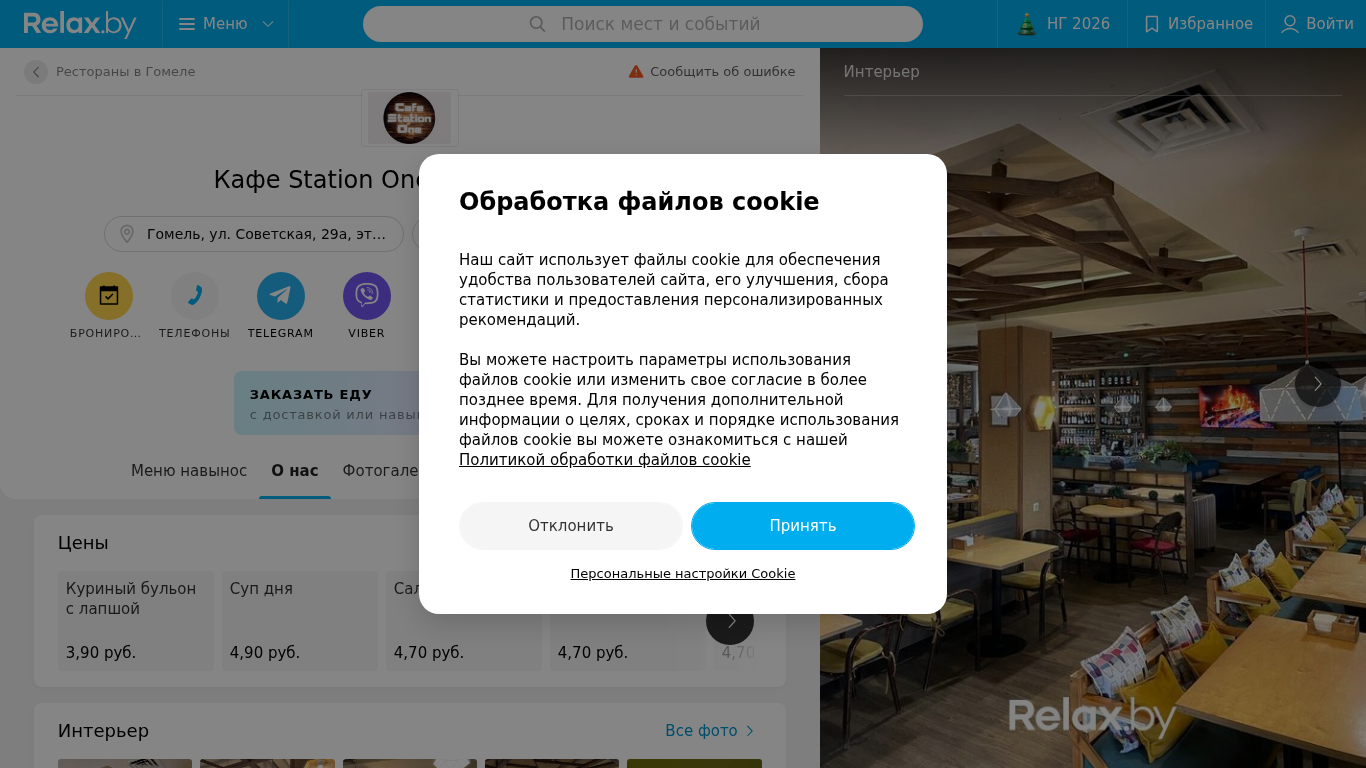1366x768 pixels.
Task: Decline cookies with Отклонить button
Action: pos(571,526)
